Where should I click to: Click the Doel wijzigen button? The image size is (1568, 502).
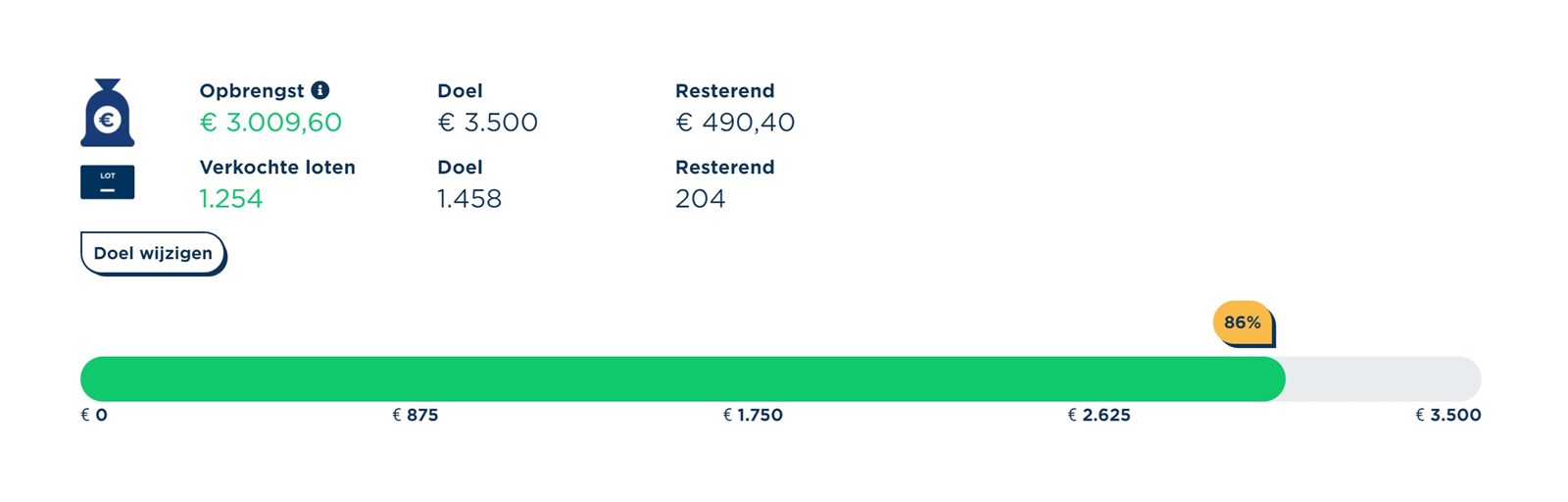(x=153, y=253)
